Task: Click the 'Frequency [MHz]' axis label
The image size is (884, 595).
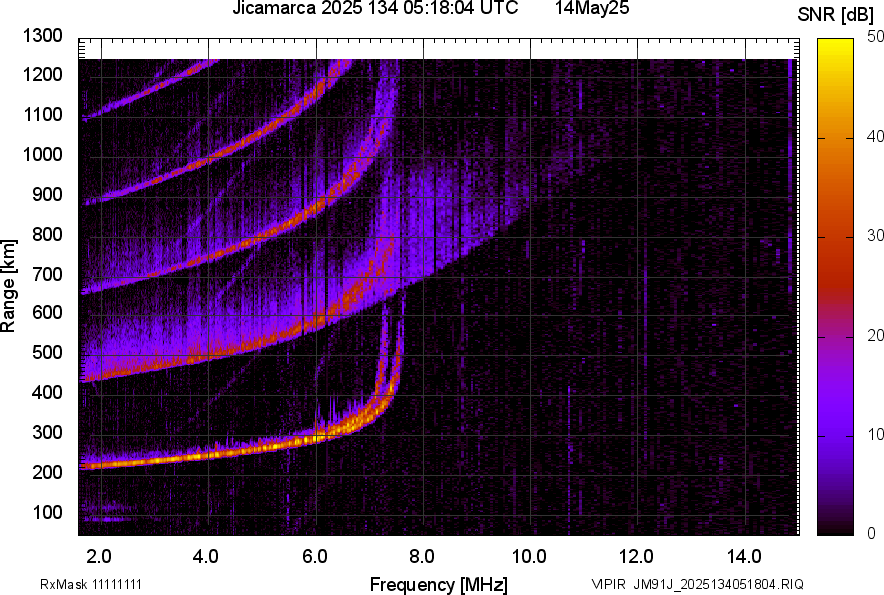Action: pyautogui.click(x=439, y=584)
